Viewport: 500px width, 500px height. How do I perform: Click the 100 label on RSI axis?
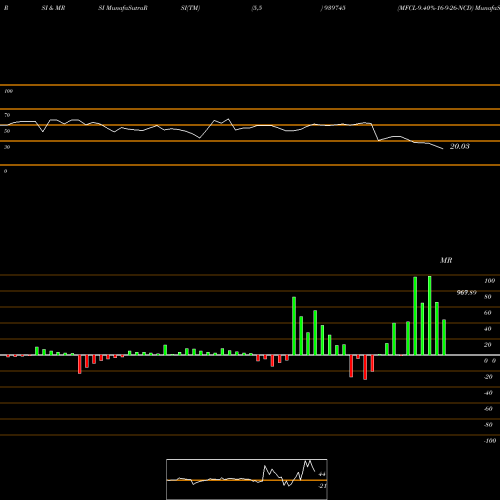pos(8,91)
